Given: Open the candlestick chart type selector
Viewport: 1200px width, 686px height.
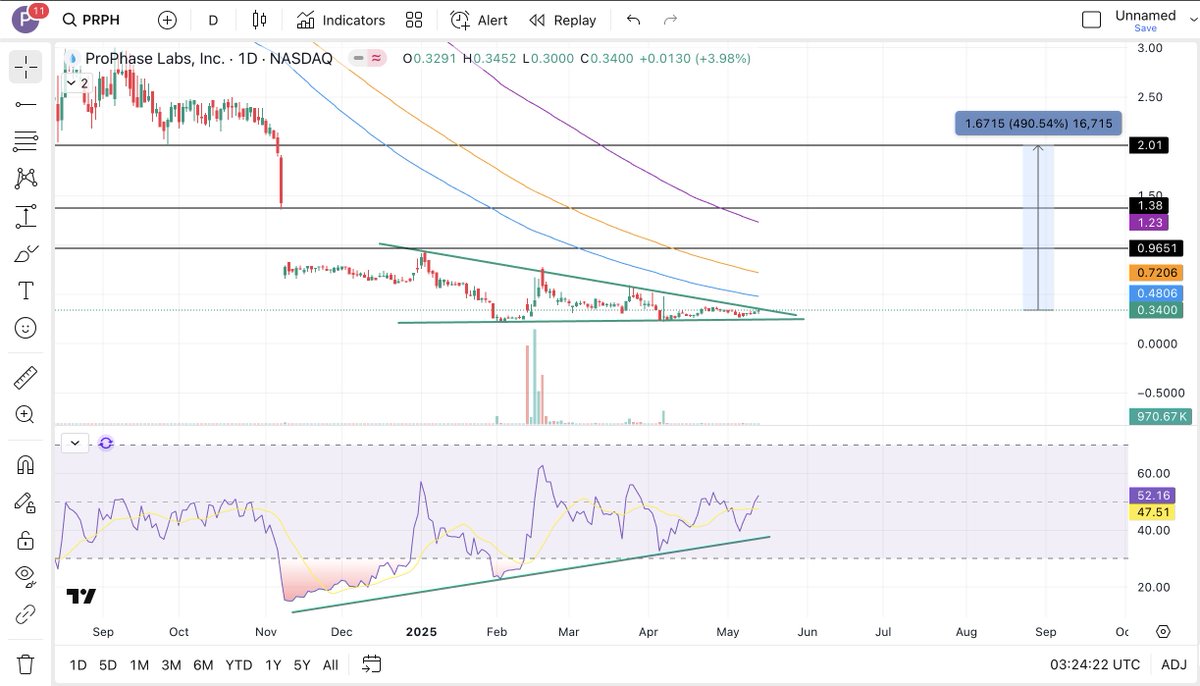Looking at the screenshot, I should pos(260,20).
